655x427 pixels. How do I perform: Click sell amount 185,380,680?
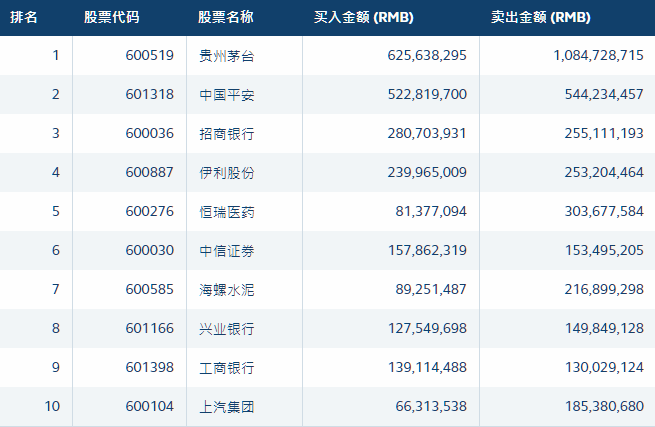pyautogui.click(x=604, y=406)
